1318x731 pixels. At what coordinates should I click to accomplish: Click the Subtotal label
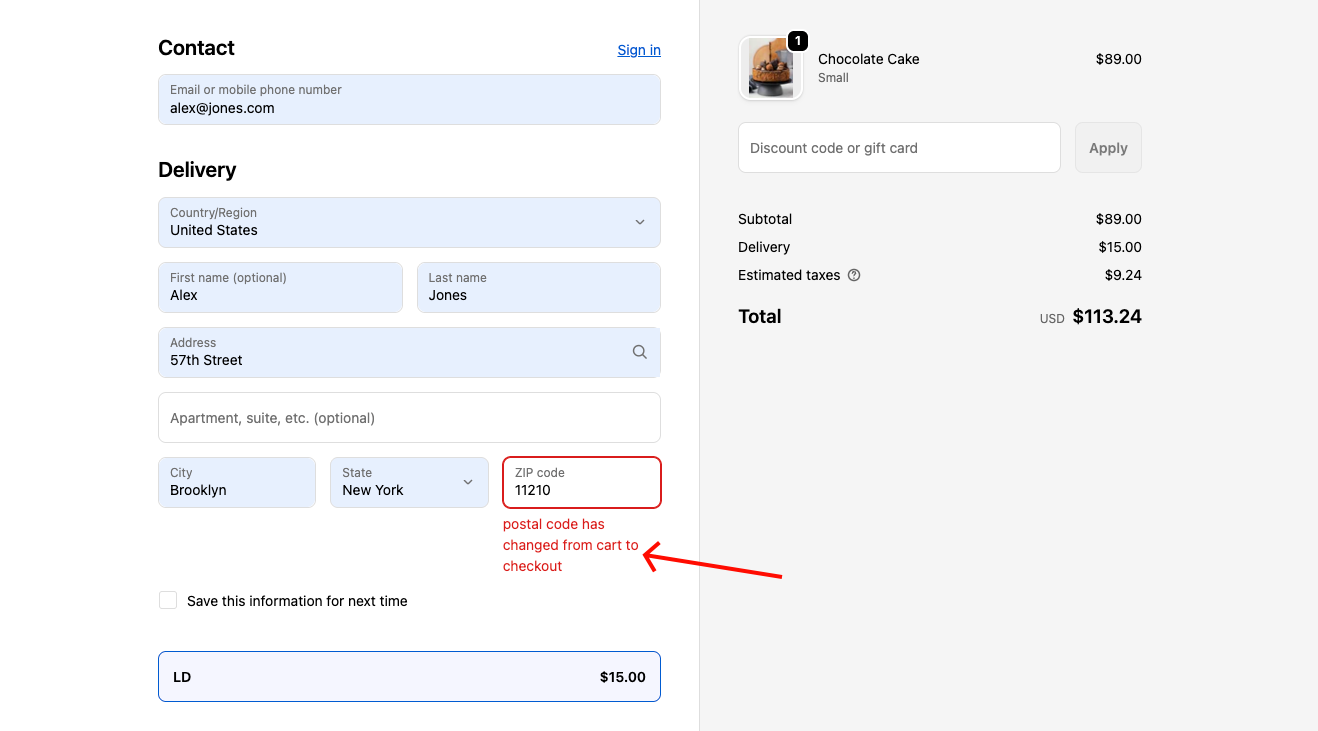(765, 219)
